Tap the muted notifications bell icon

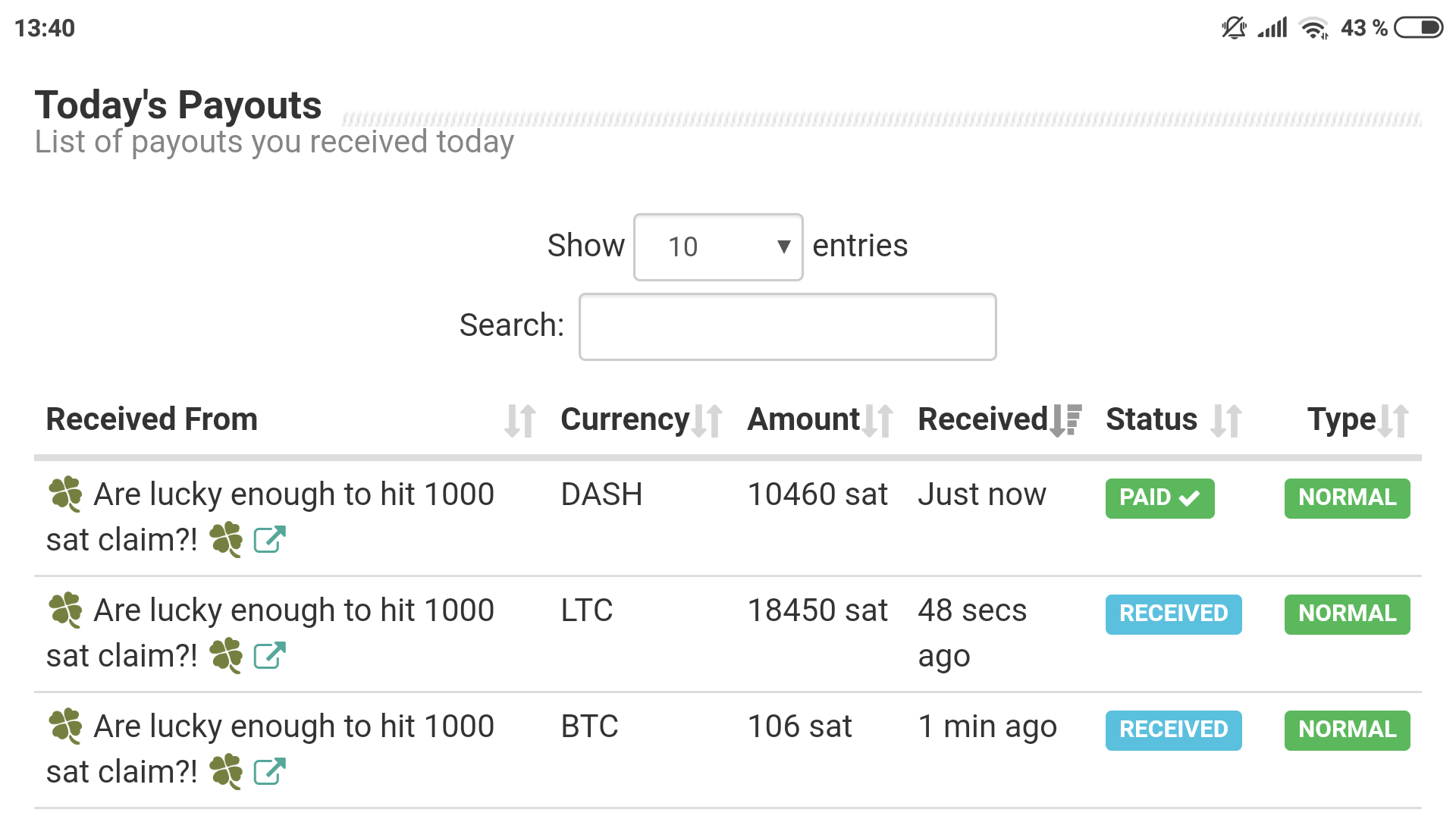click(1234, 28)
